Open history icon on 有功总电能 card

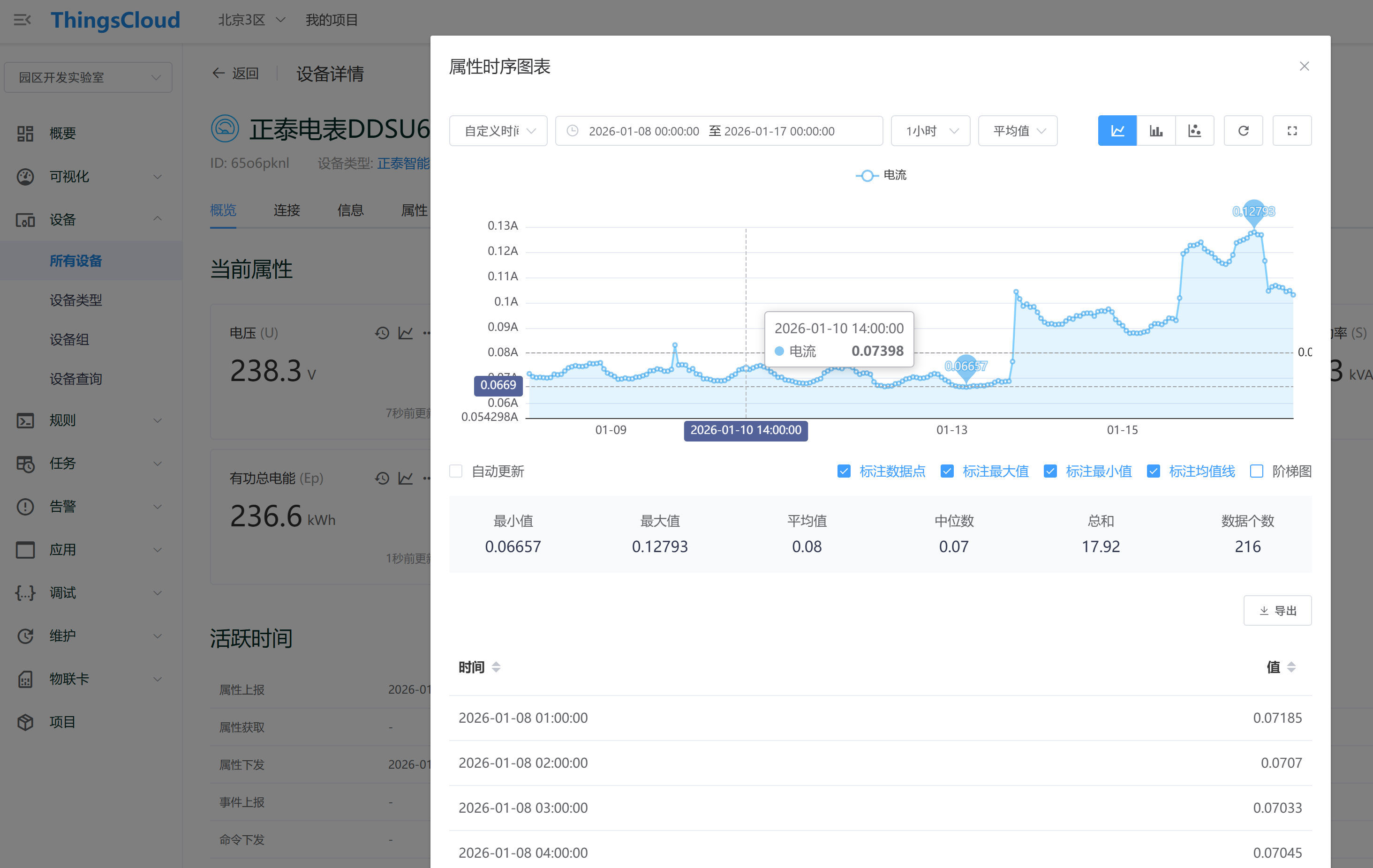click(381, 478)
